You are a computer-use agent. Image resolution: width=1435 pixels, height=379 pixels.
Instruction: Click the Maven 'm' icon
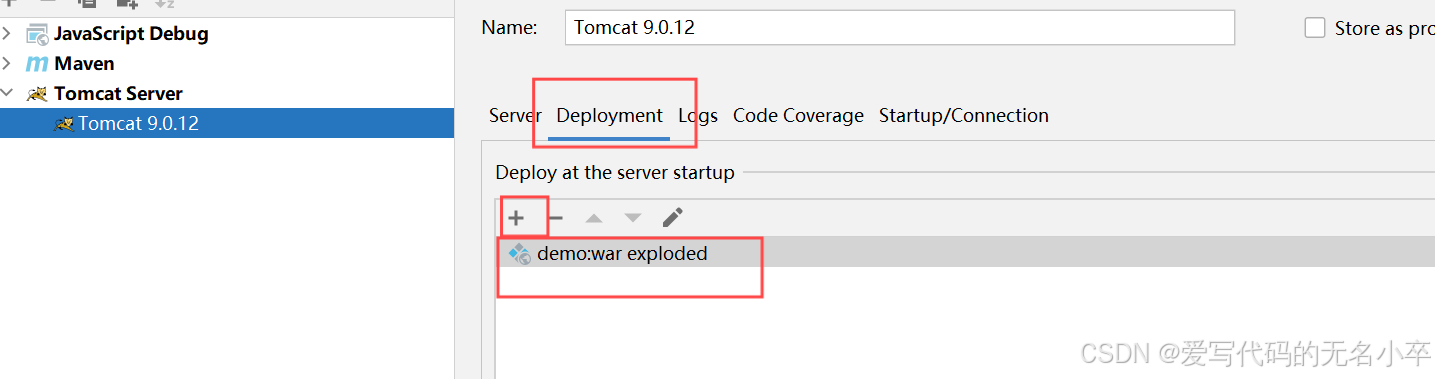click(37, 64)
